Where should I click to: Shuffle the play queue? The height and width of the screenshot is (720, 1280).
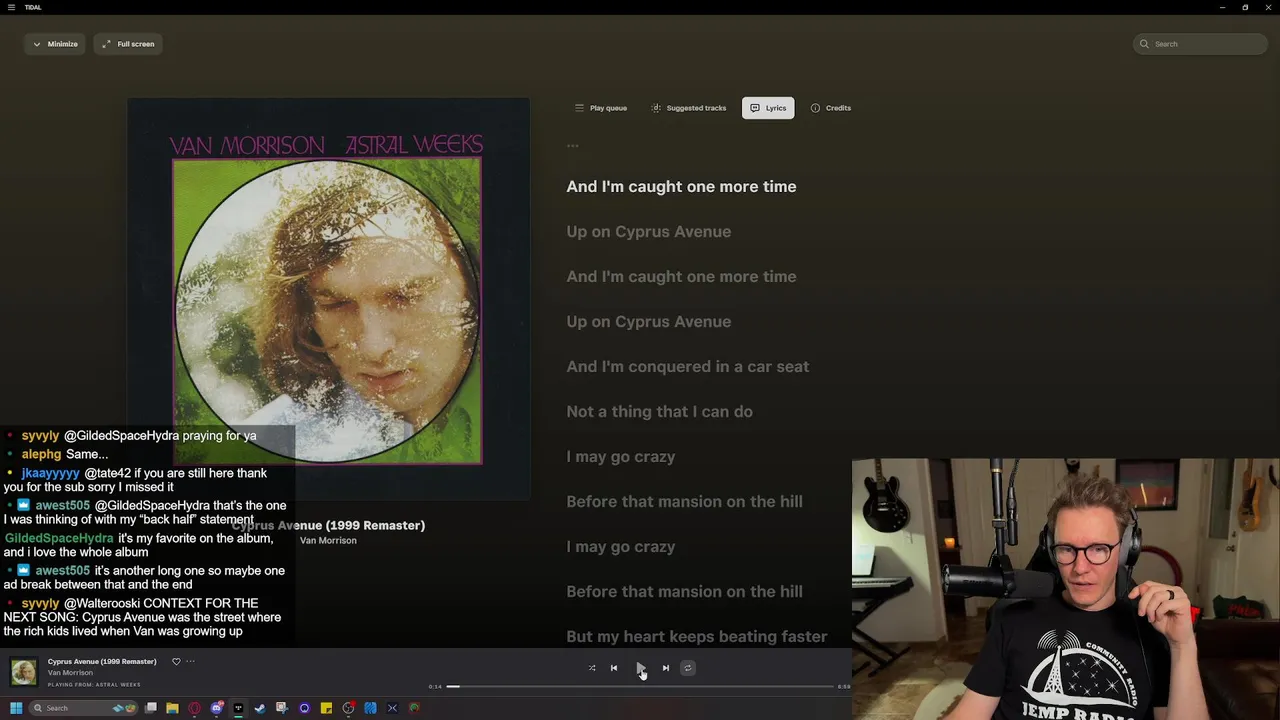(x=592, y=668)
